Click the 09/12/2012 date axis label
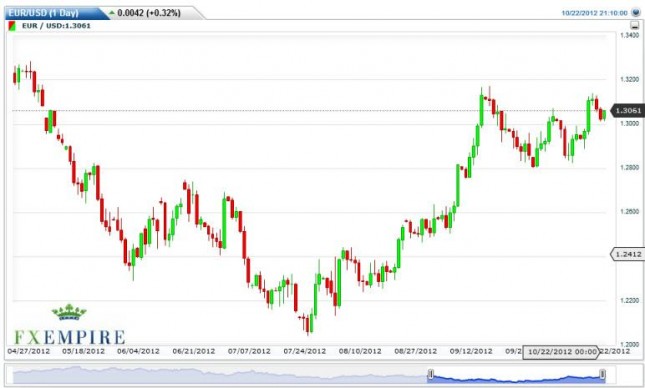Viewport: 645px width, 388px height. [471, 351]
